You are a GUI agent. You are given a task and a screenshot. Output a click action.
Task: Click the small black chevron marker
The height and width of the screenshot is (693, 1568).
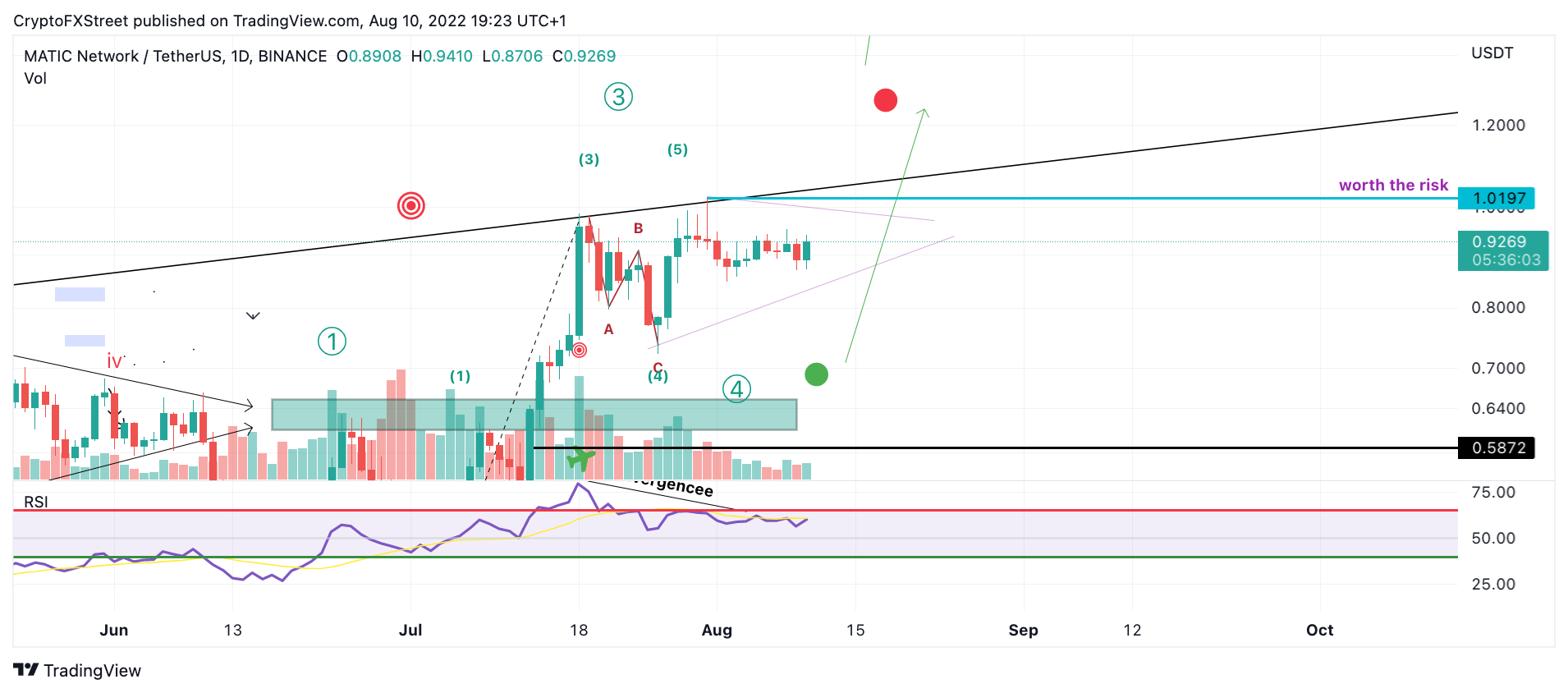pyautogui.click(x=254, y=315)
